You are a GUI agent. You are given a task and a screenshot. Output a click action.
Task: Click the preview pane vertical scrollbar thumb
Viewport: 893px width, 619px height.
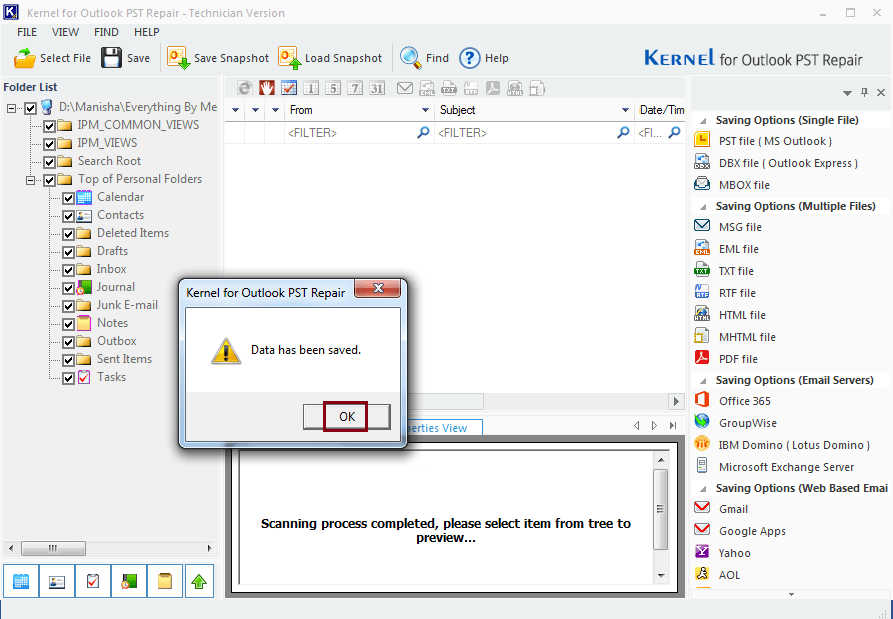pos(660,510)
